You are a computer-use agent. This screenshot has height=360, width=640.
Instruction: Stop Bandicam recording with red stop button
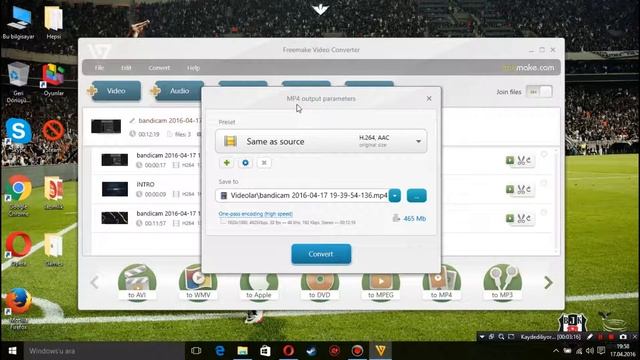(x=611, y=337)
